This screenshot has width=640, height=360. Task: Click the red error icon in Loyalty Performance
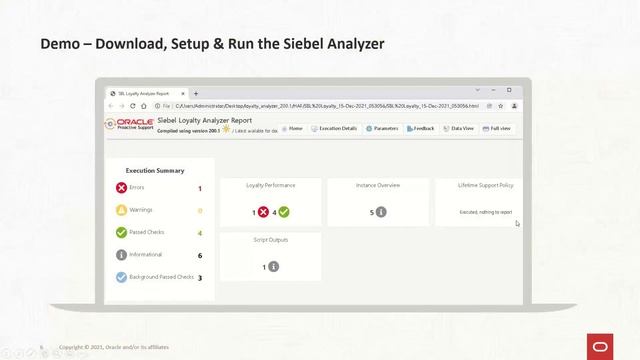(x=263, y=212)
